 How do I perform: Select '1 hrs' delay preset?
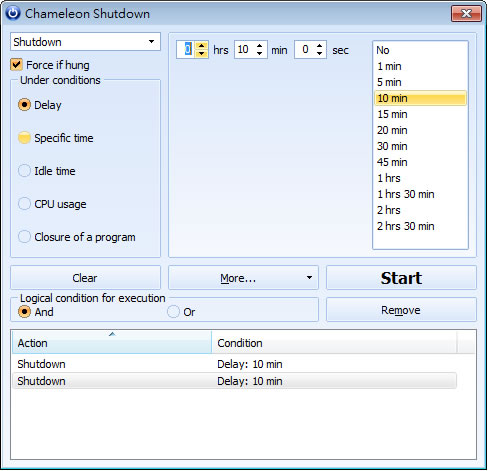tap(420, 178)
